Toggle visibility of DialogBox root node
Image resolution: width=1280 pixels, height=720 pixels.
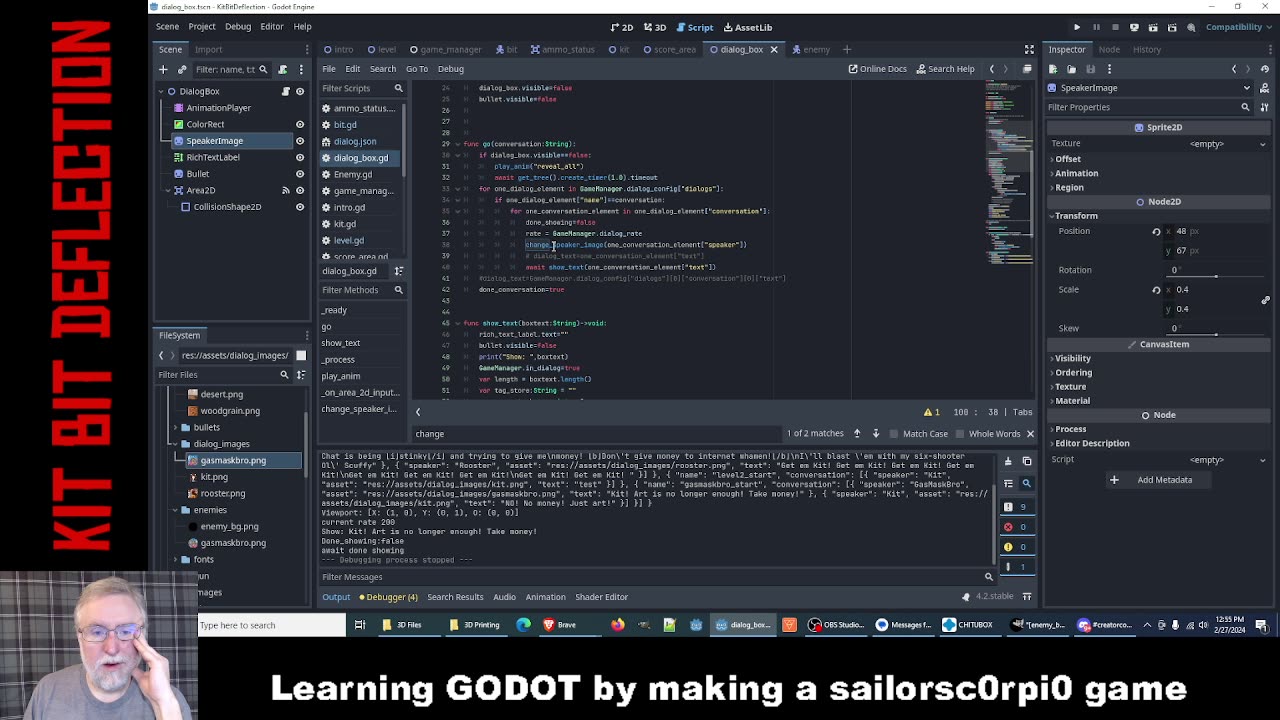[299, 91]
